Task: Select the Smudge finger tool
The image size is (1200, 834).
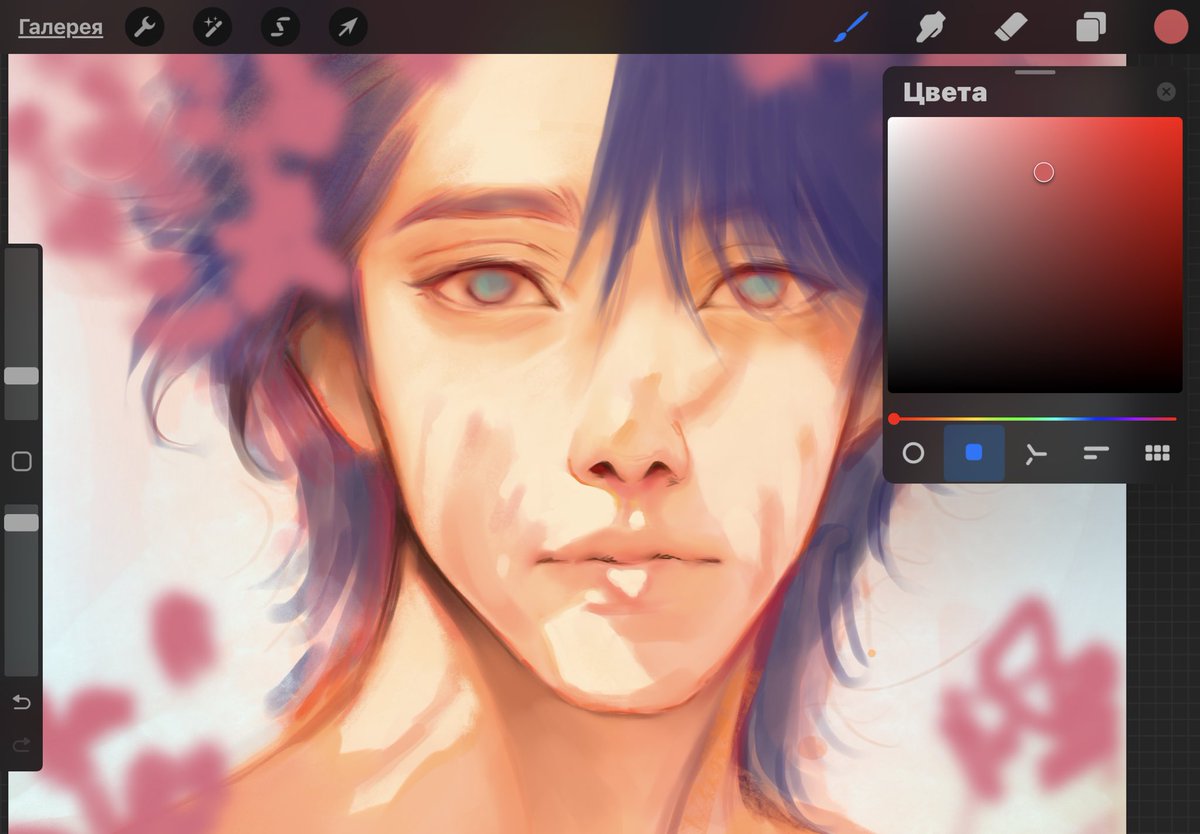Action: [x=931, y=27]
